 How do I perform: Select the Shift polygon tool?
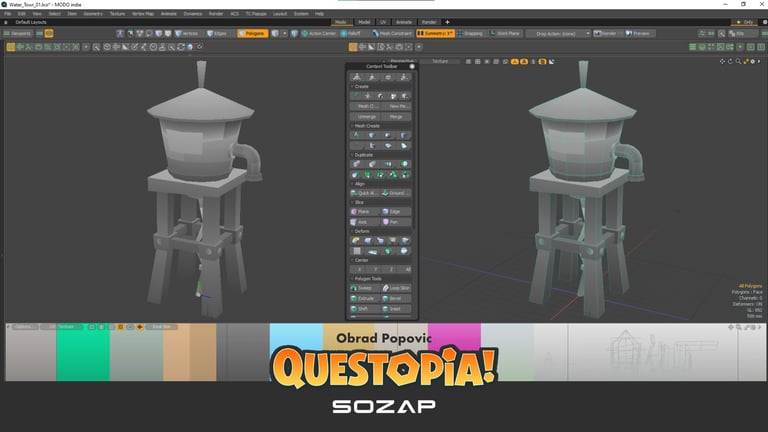[x=365, y=309]
